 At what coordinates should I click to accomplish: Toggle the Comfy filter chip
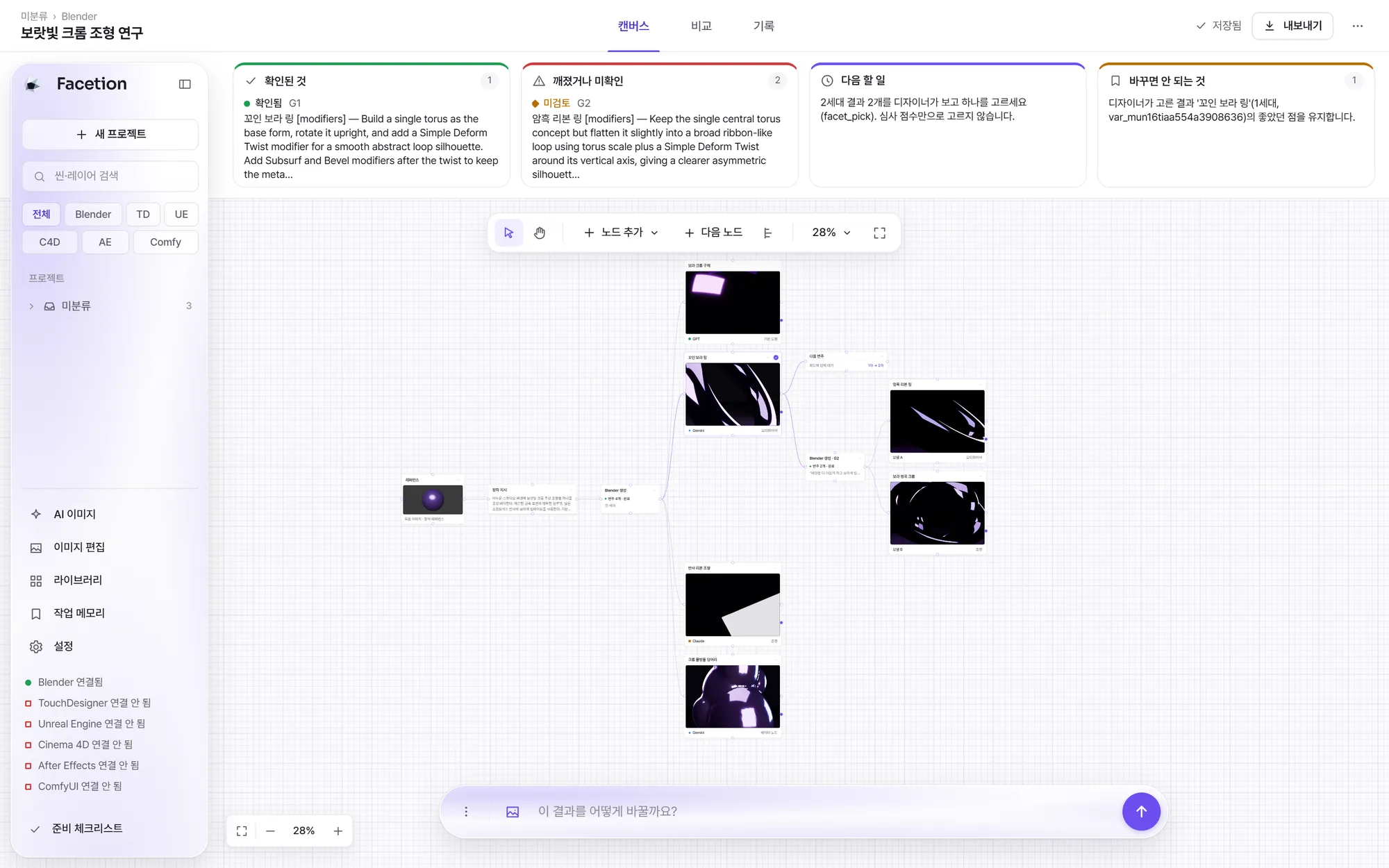165,242
